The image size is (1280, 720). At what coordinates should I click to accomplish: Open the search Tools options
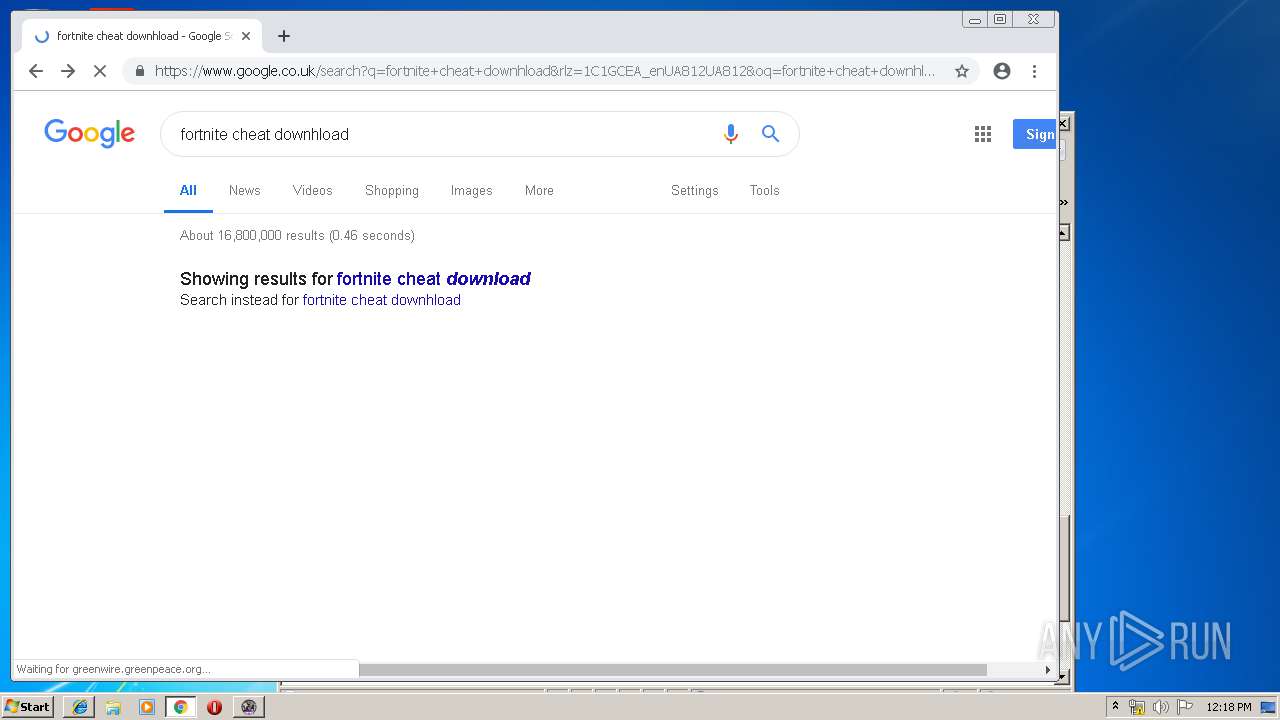click(764, 190)
